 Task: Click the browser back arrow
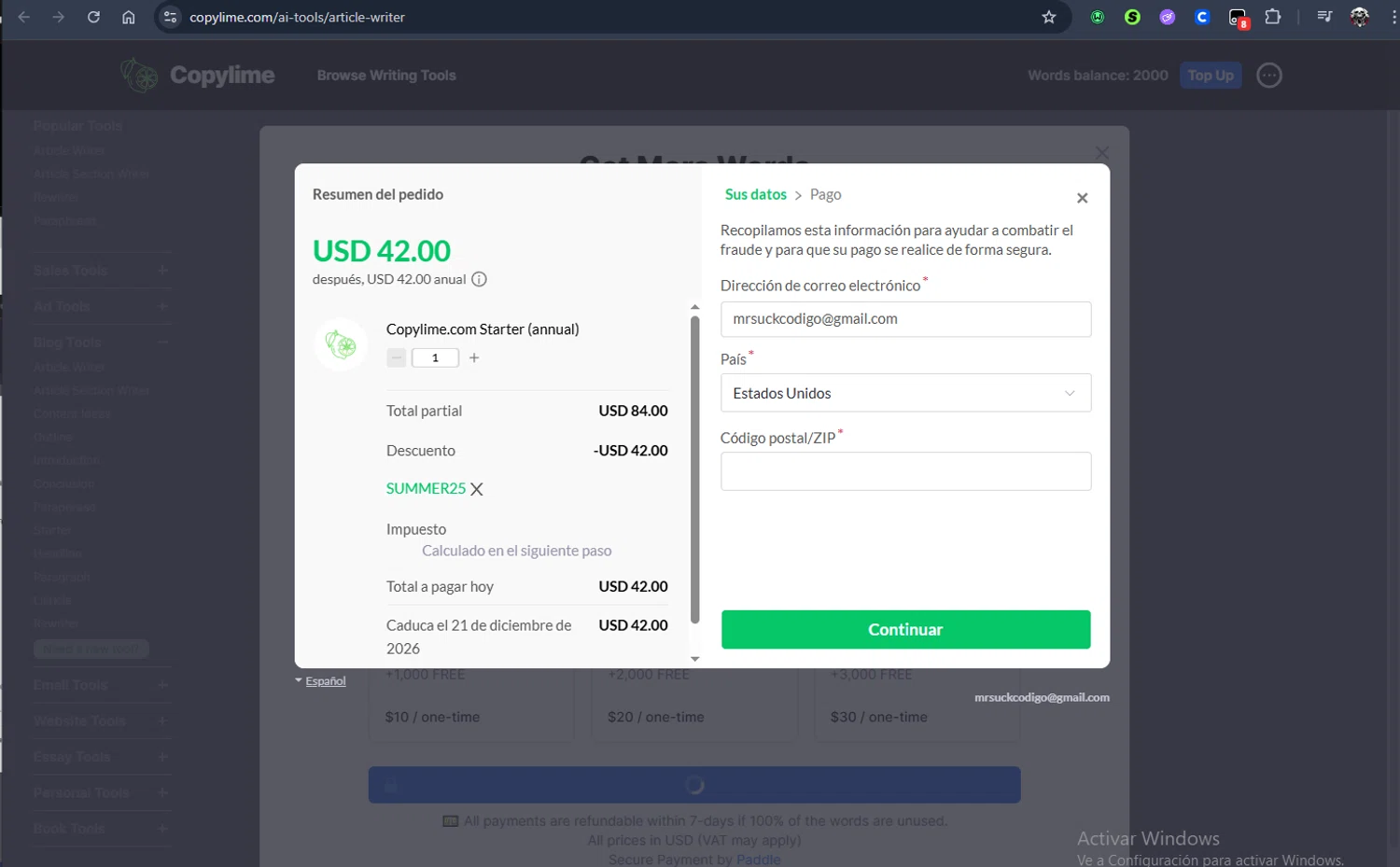point(24,17)
